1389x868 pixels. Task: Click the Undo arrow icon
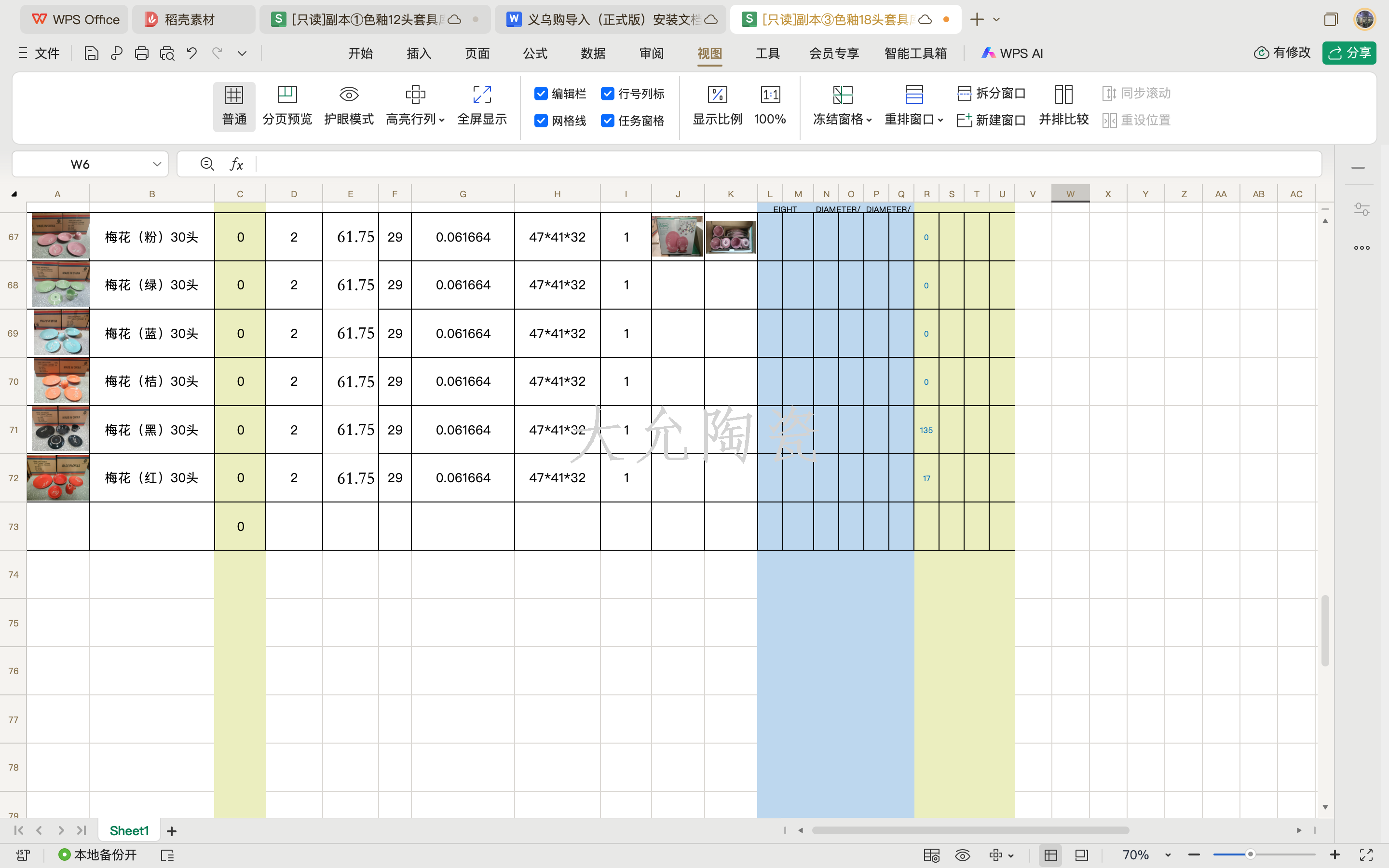pyautogui.click(x=191, y=54)
